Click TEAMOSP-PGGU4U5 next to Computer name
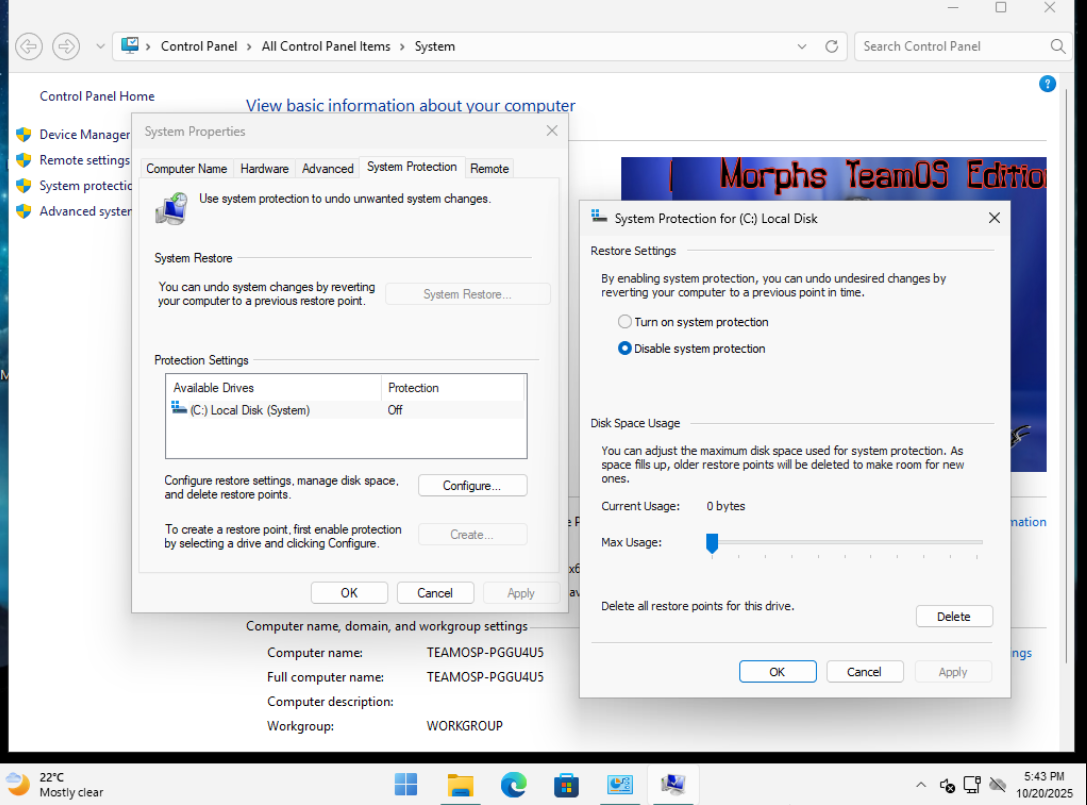This screenshot has width=1087, height=805. (x=485, y=652)
